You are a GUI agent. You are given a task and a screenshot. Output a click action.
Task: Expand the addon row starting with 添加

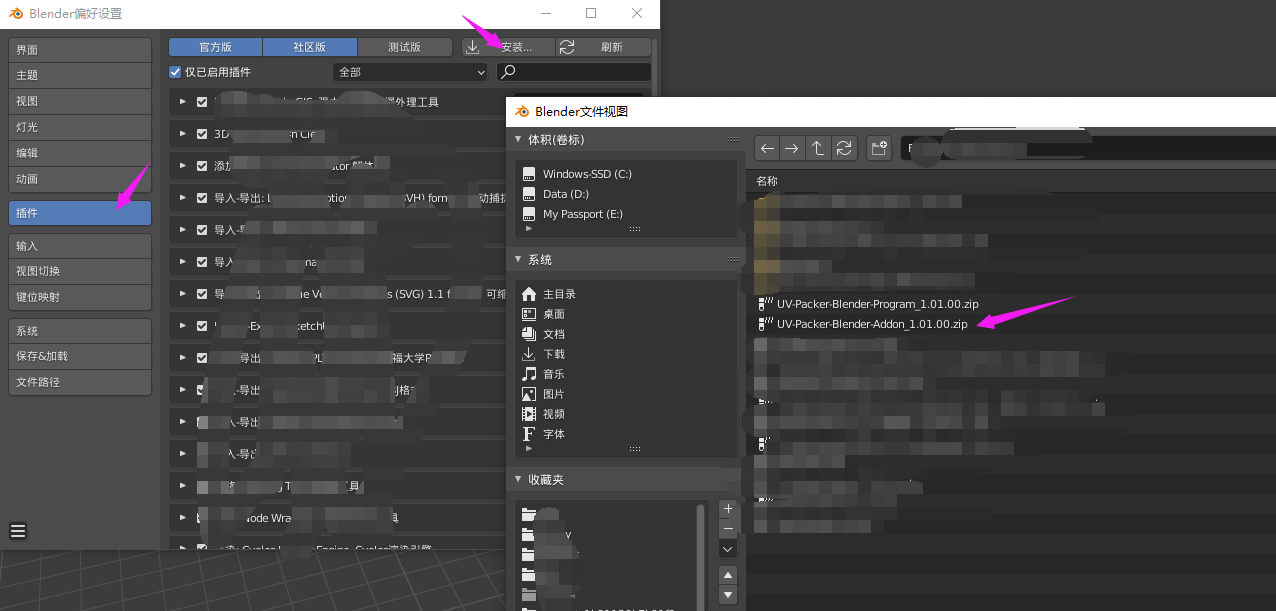[x=183, y=165]
